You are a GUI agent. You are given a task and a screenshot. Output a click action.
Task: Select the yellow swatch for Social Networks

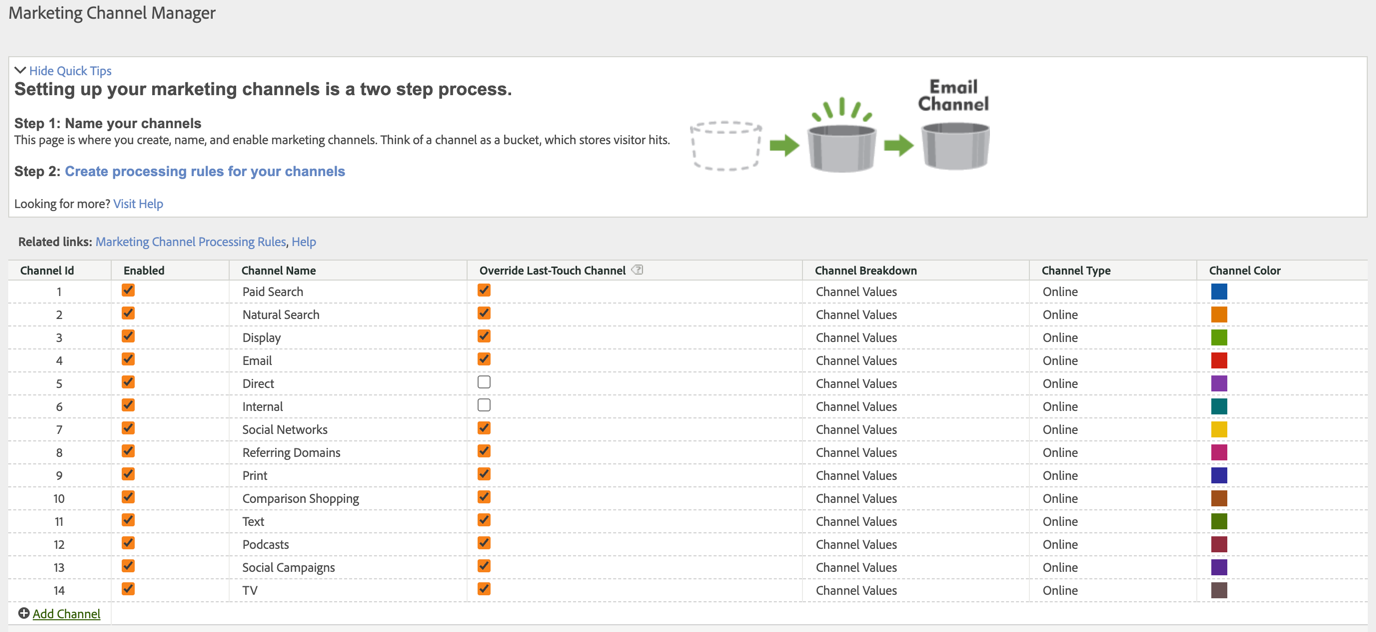click(x=1219, y=430)
